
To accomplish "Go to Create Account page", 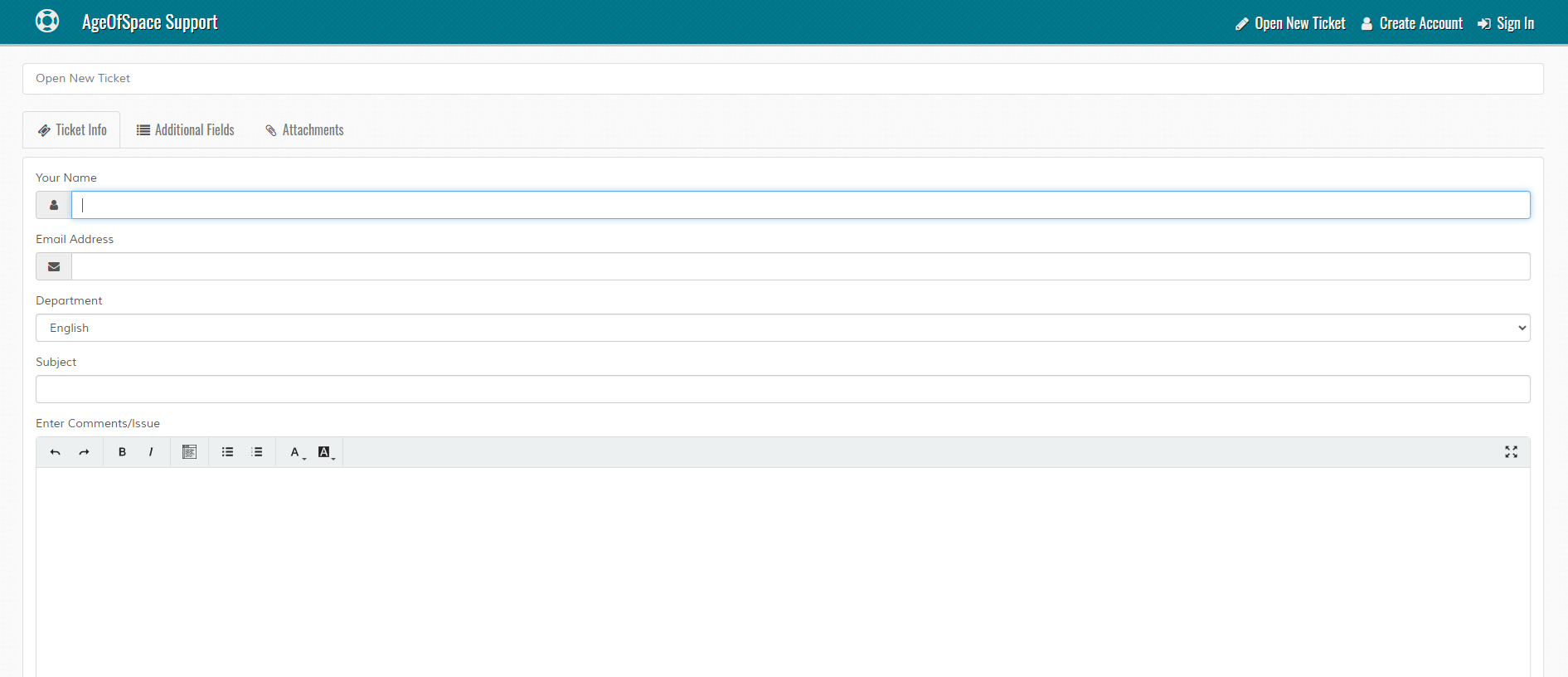I will point(1412,23).
